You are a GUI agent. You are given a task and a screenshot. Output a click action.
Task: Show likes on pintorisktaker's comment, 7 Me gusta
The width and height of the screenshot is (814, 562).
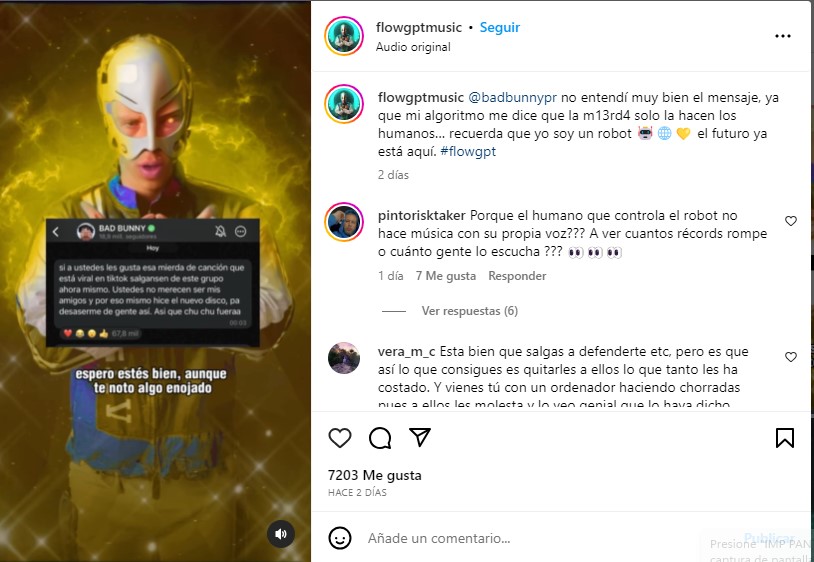tap(445, 276)
